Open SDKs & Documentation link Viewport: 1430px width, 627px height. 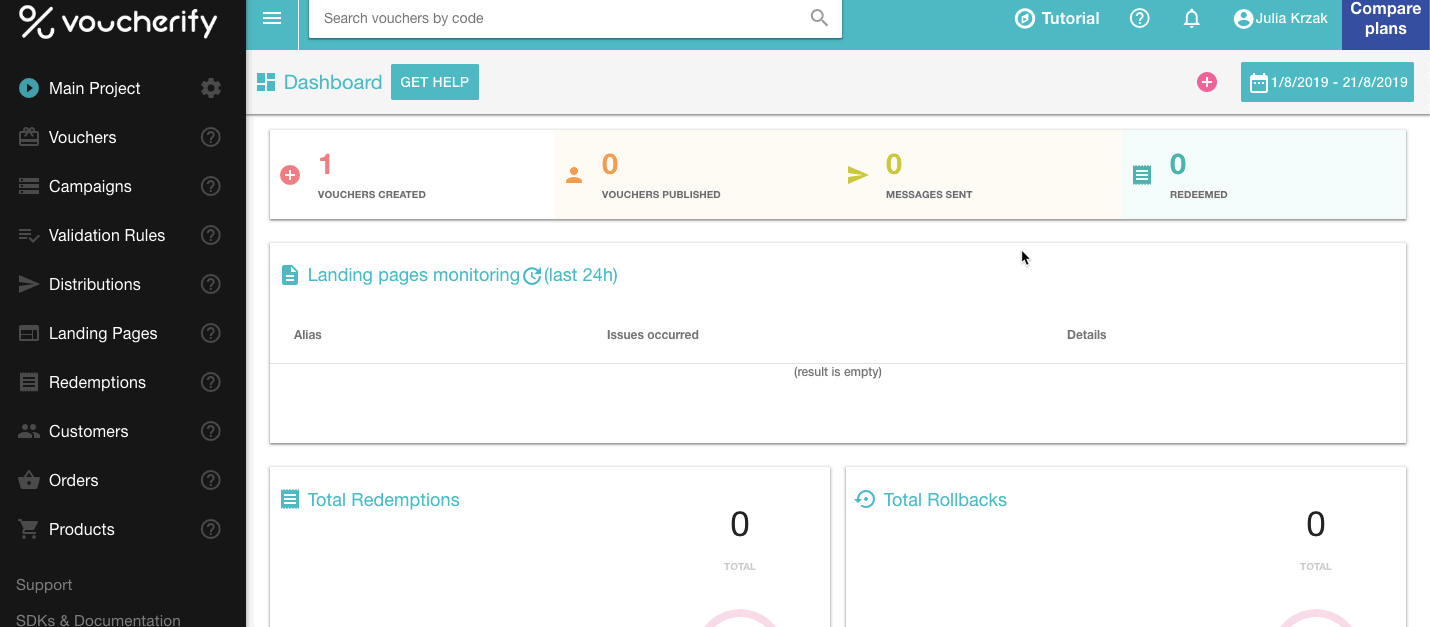[98, 620]
